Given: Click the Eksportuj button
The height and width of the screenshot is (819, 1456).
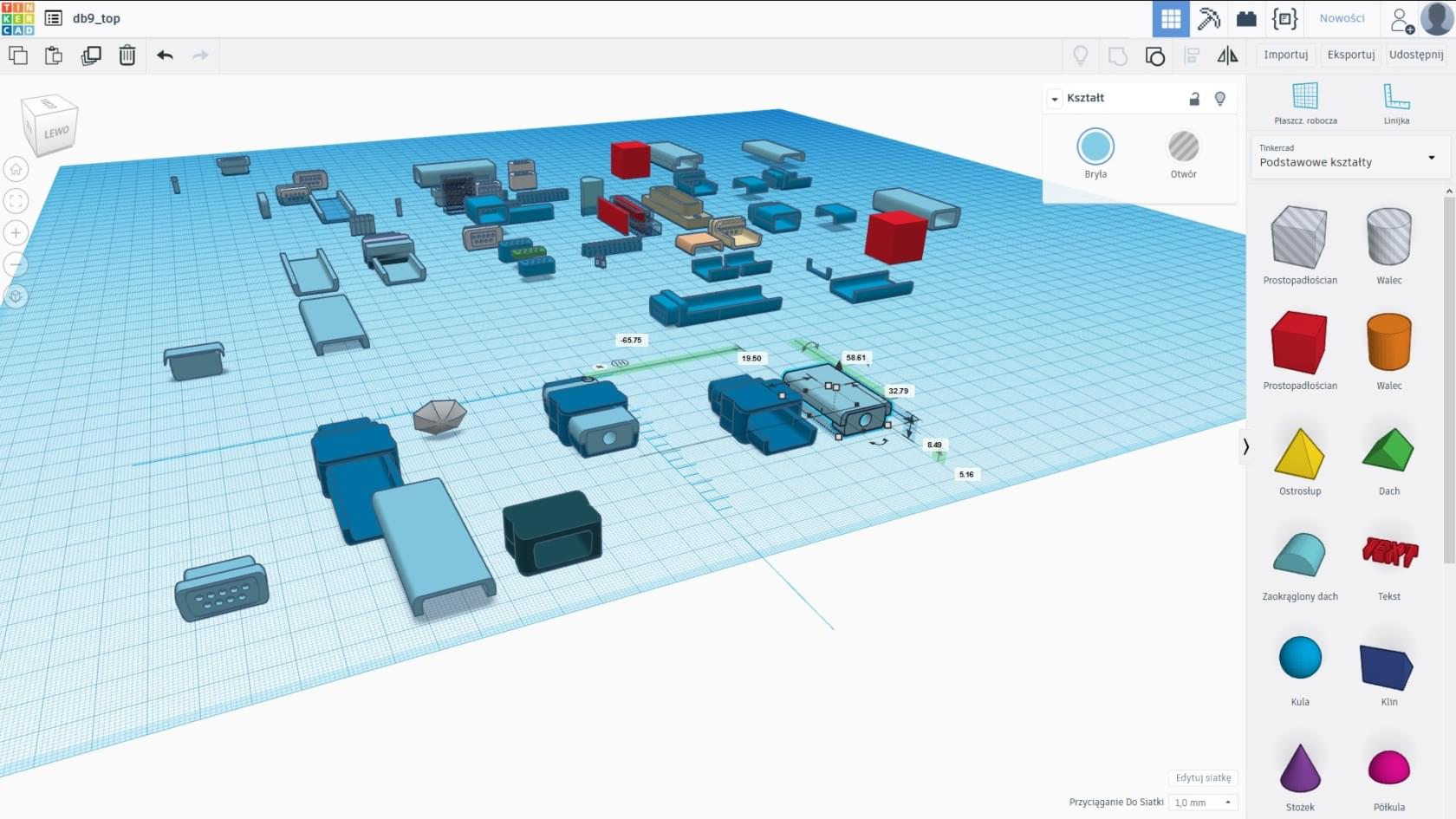Looking at the screenshot, I should (x=1351, y=55).
